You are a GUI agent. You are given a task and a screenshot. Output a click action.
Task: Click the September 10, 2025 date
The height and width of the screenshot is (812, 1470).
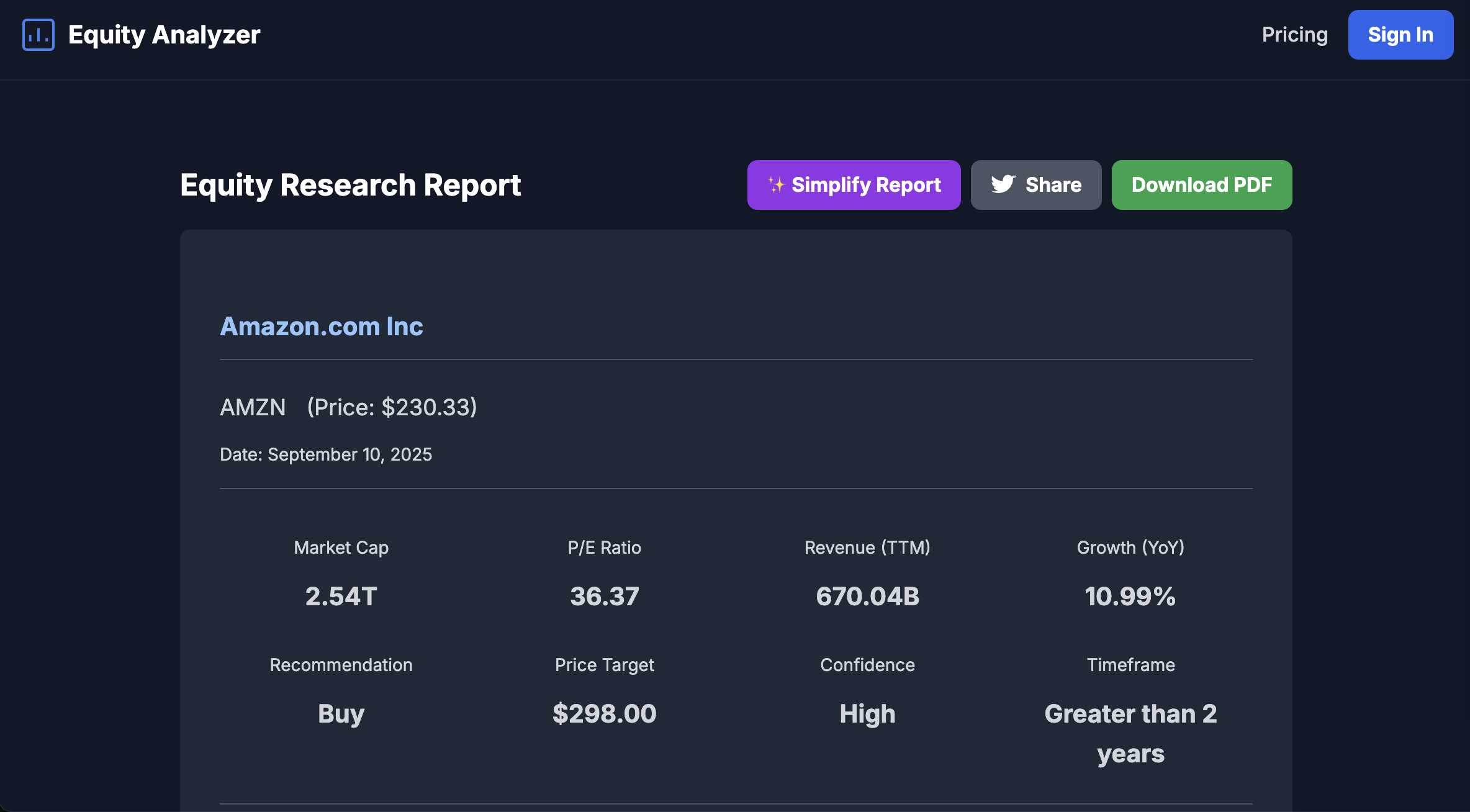(x=325, y=454)
